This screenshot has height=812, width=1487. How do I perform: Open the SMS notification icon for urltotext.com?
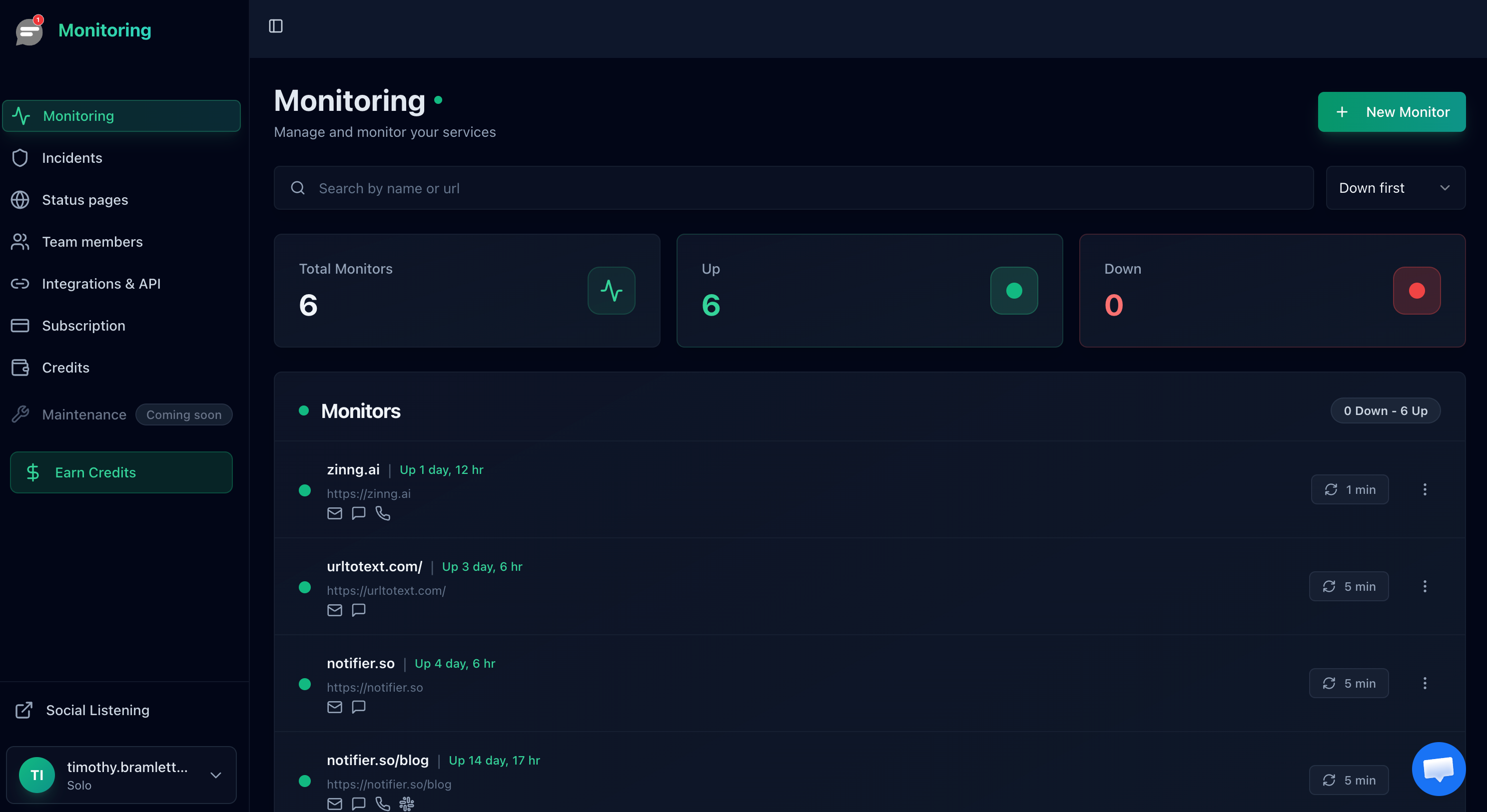point(358,610)
